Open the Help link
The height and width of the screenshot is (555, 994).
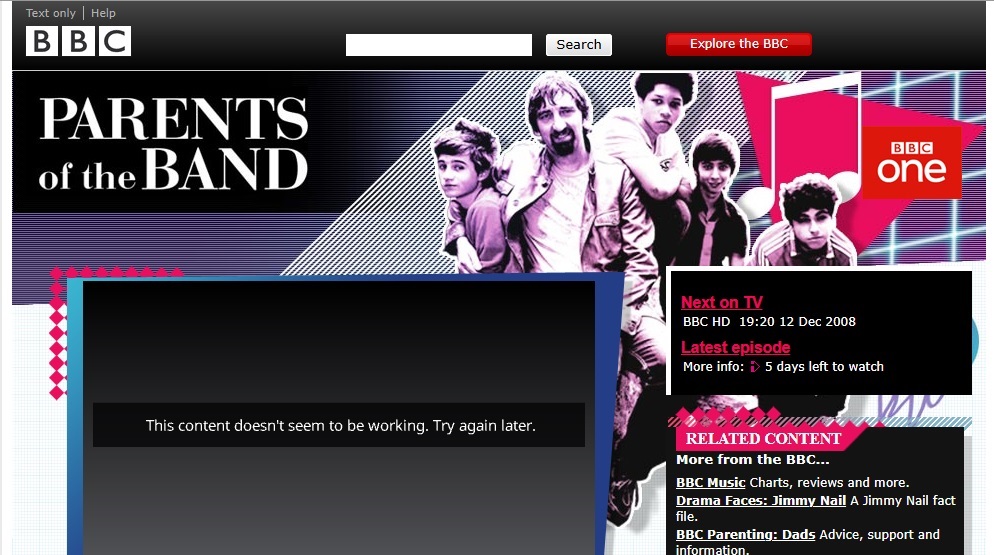point(103,13)
